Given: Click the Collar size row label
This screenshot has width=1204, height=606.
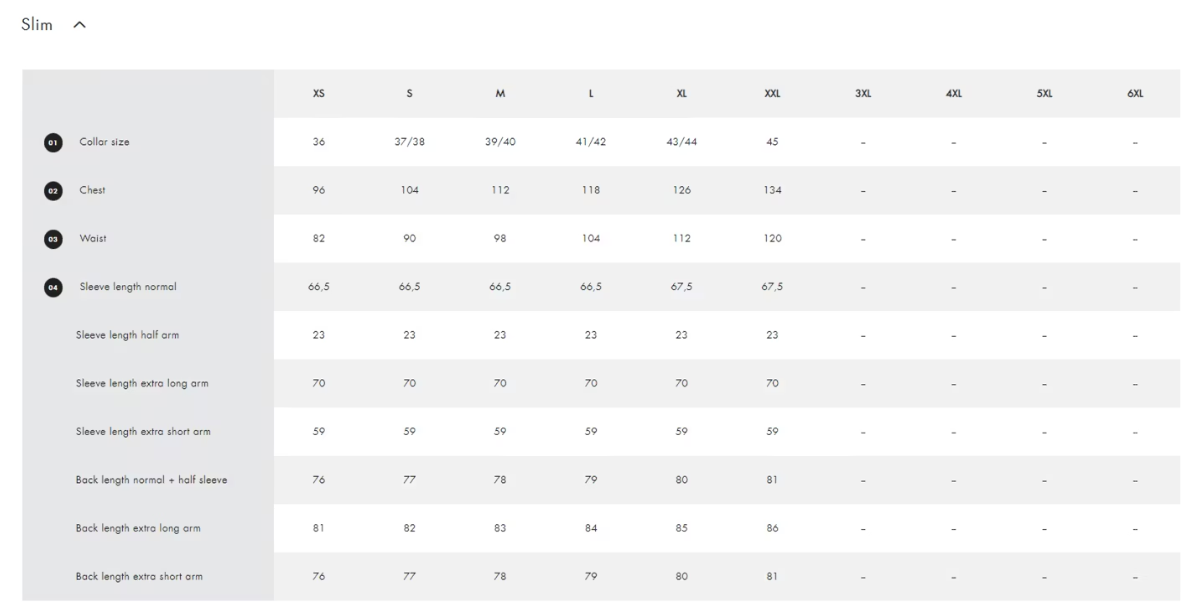Looking at the screenshot, I should point(104,142).
